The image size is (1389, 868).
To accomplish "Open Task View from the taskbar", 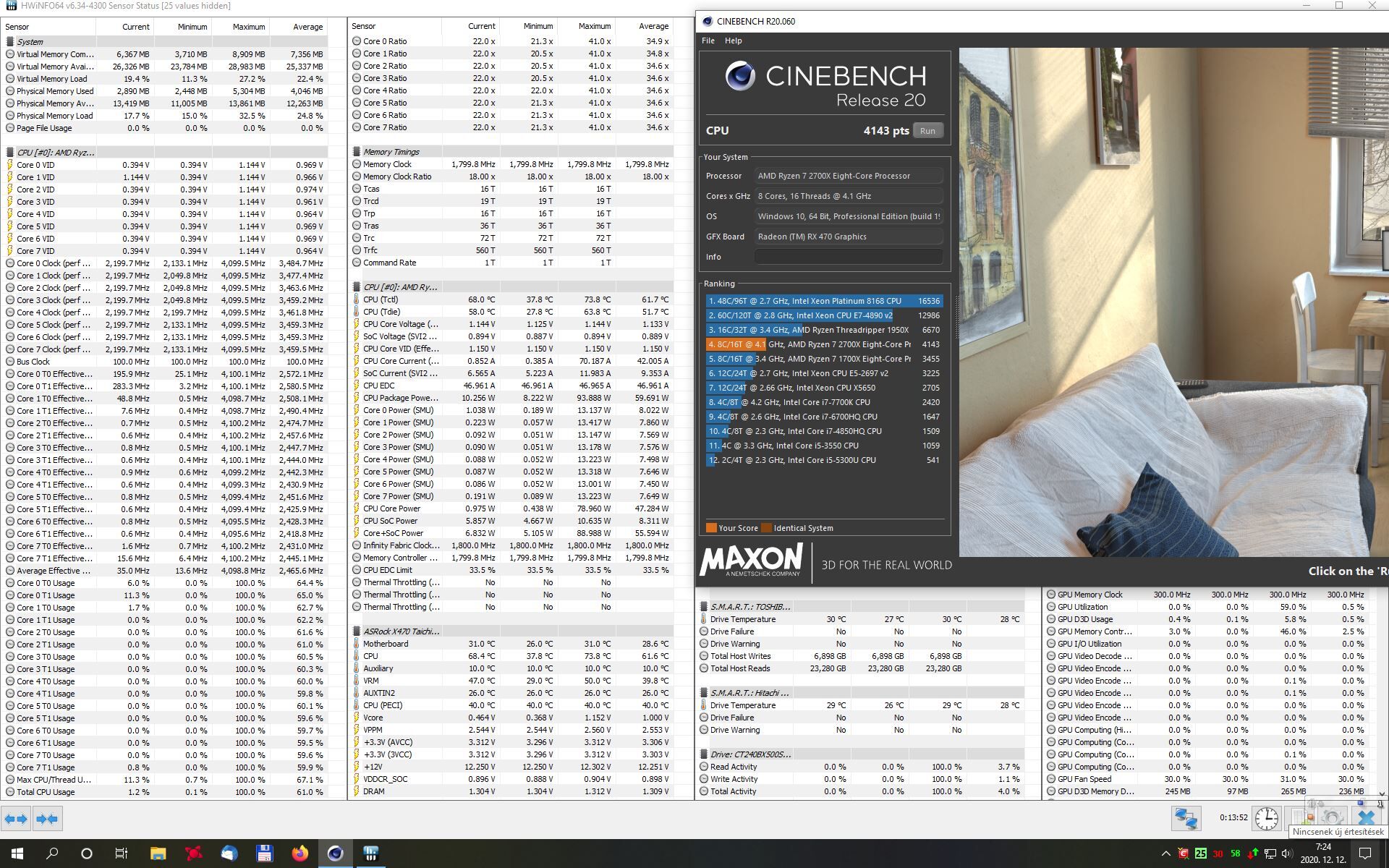I will tap(122, 854).
